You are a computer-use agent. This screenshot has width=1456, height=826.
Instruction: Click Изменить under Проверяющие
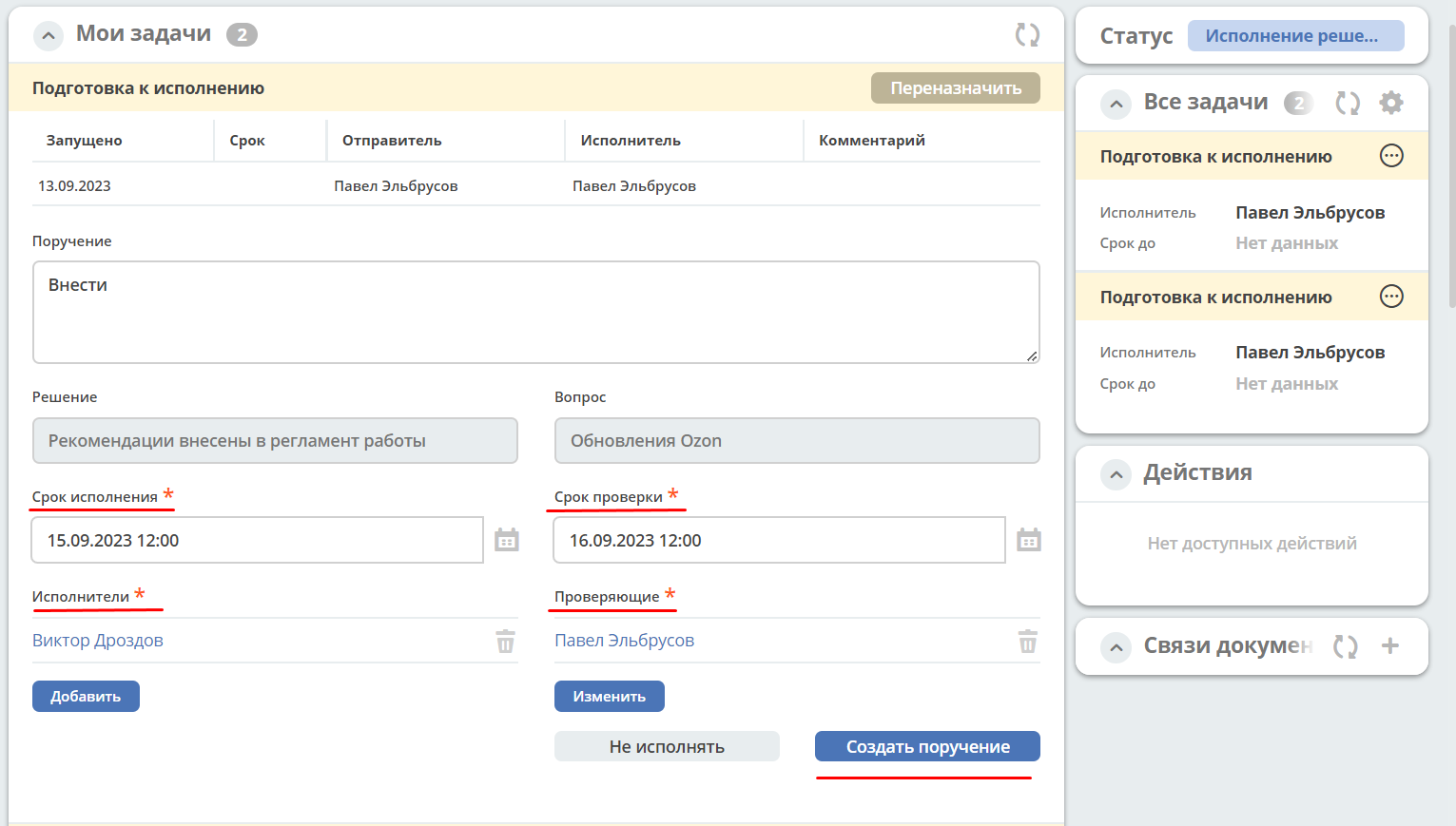(610, 696)
